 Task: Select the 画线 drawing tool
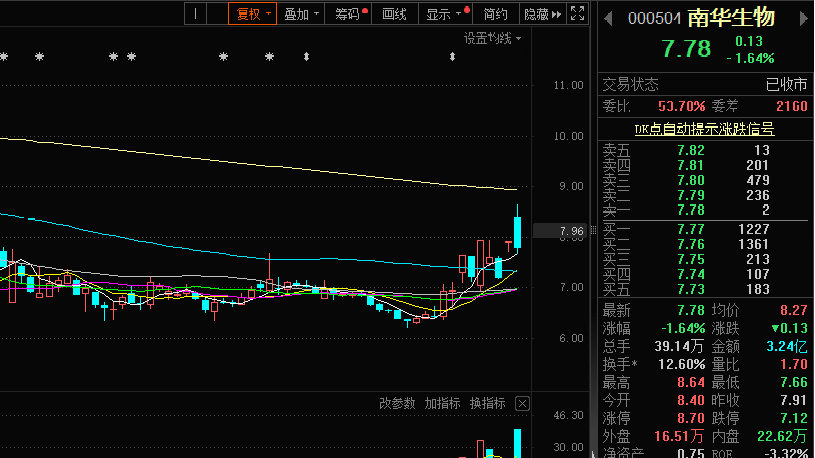click(394, 14)
